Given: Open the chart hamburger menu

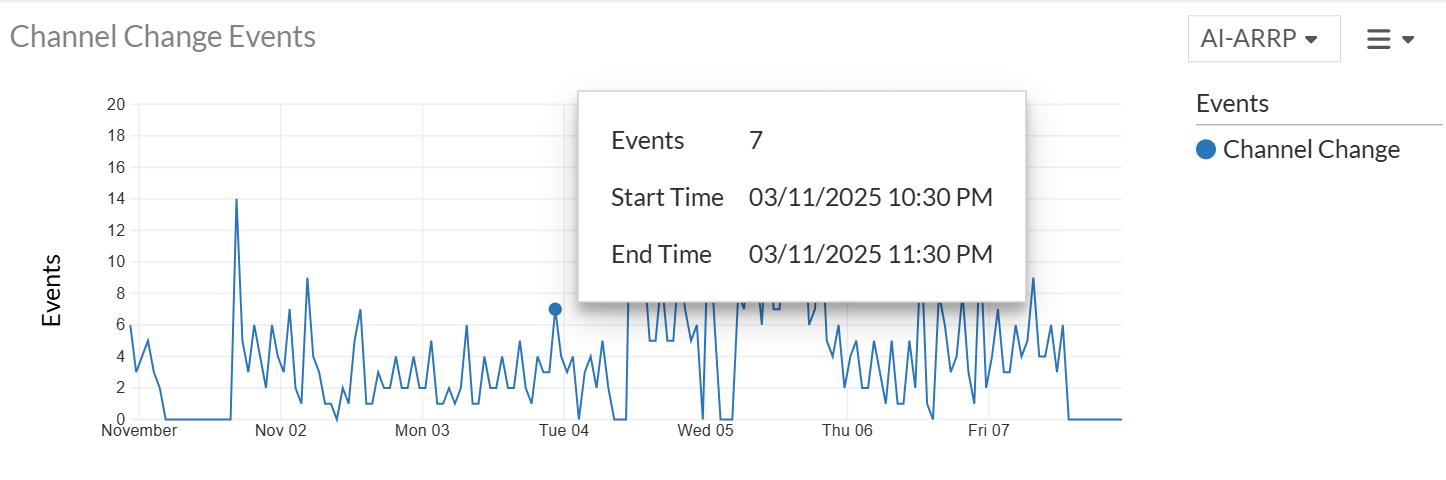Looking at the screenshot, I should point(1379,39).
